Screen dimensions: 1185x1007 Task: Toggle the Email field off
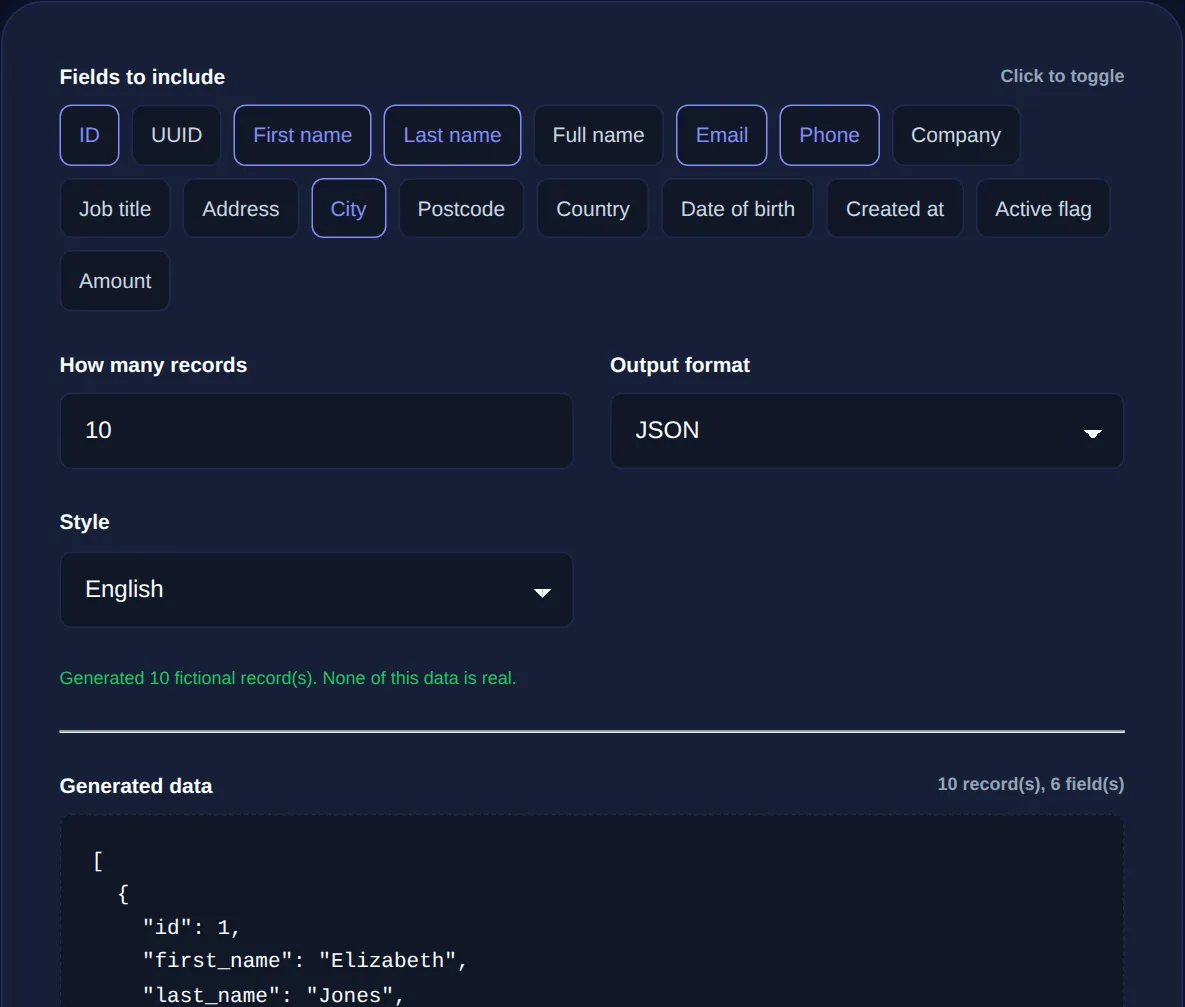[x=721, y=135]
